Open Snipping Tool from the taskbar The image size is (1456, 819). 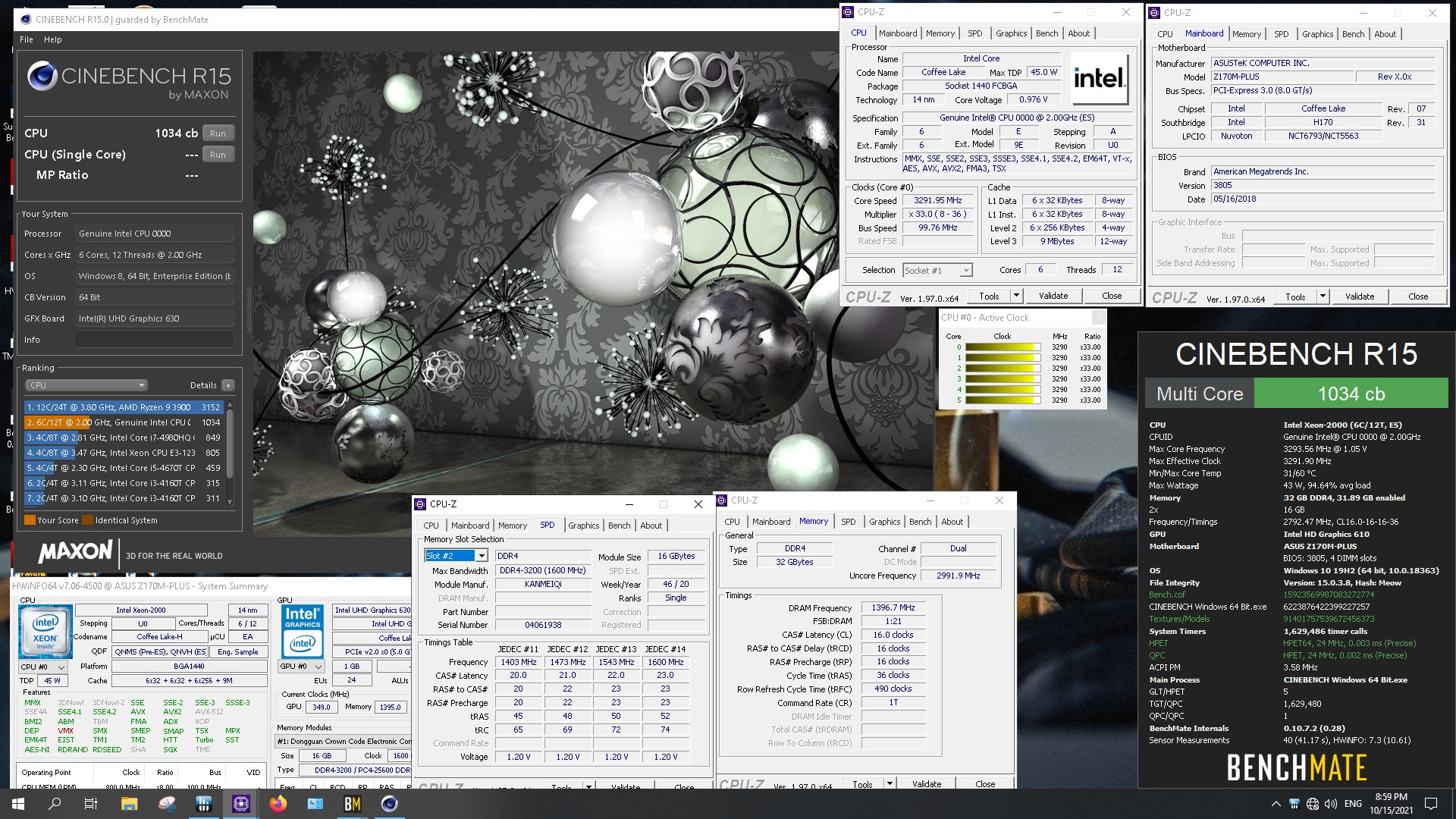coord(166,804)
